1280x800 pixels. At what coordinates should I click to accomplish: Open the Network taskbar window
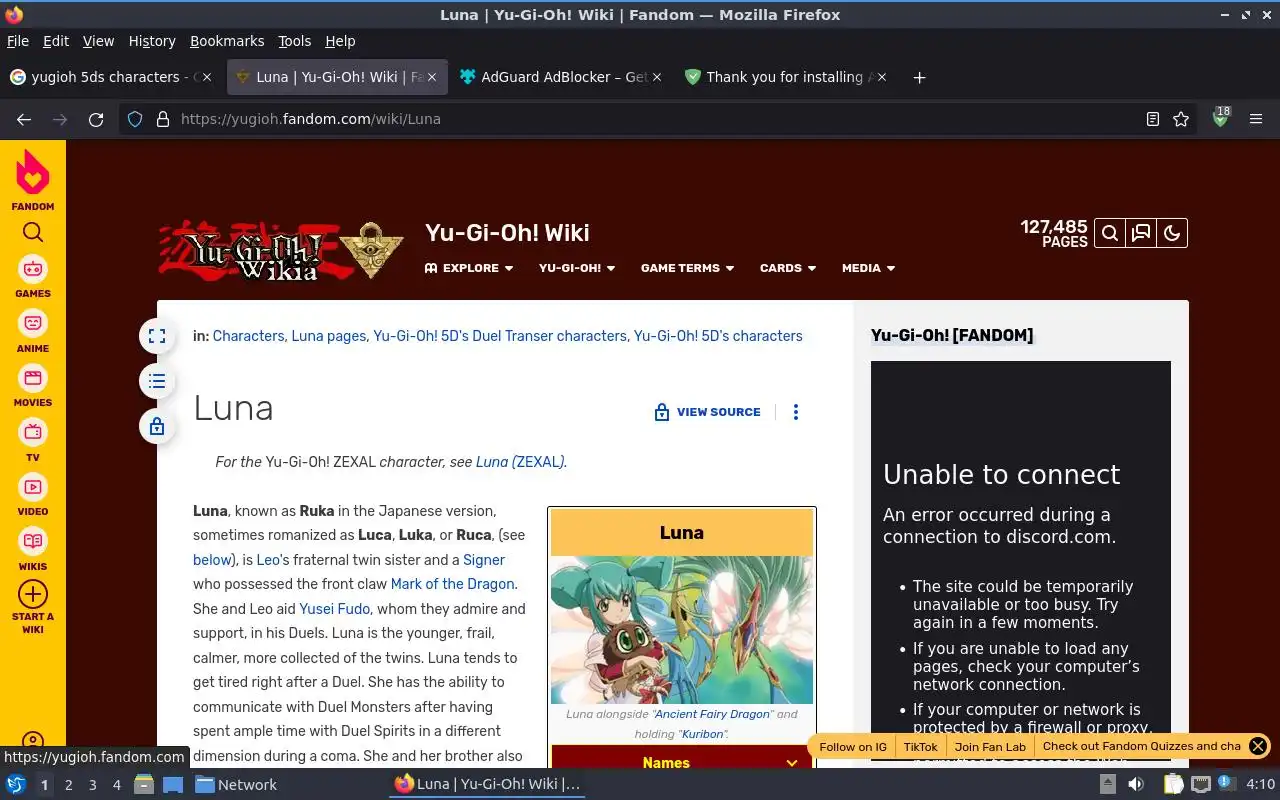(x=236, y=784)
